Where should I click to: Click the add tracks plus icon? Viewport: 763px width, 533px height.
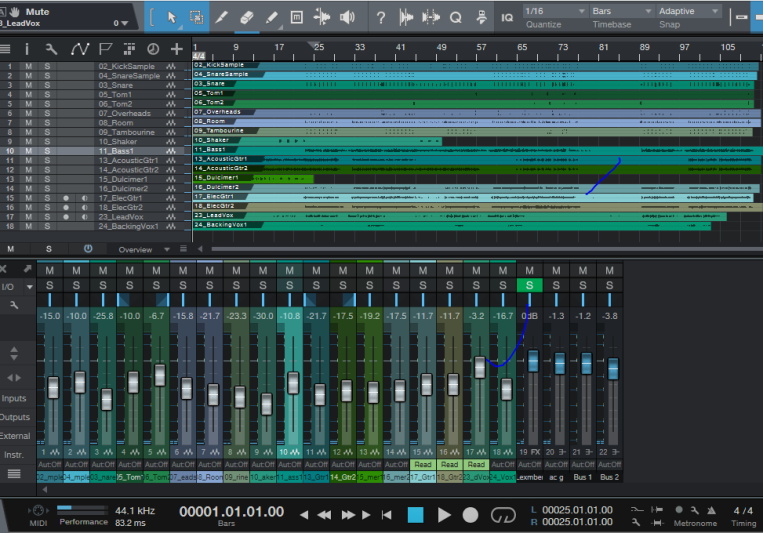177,49
